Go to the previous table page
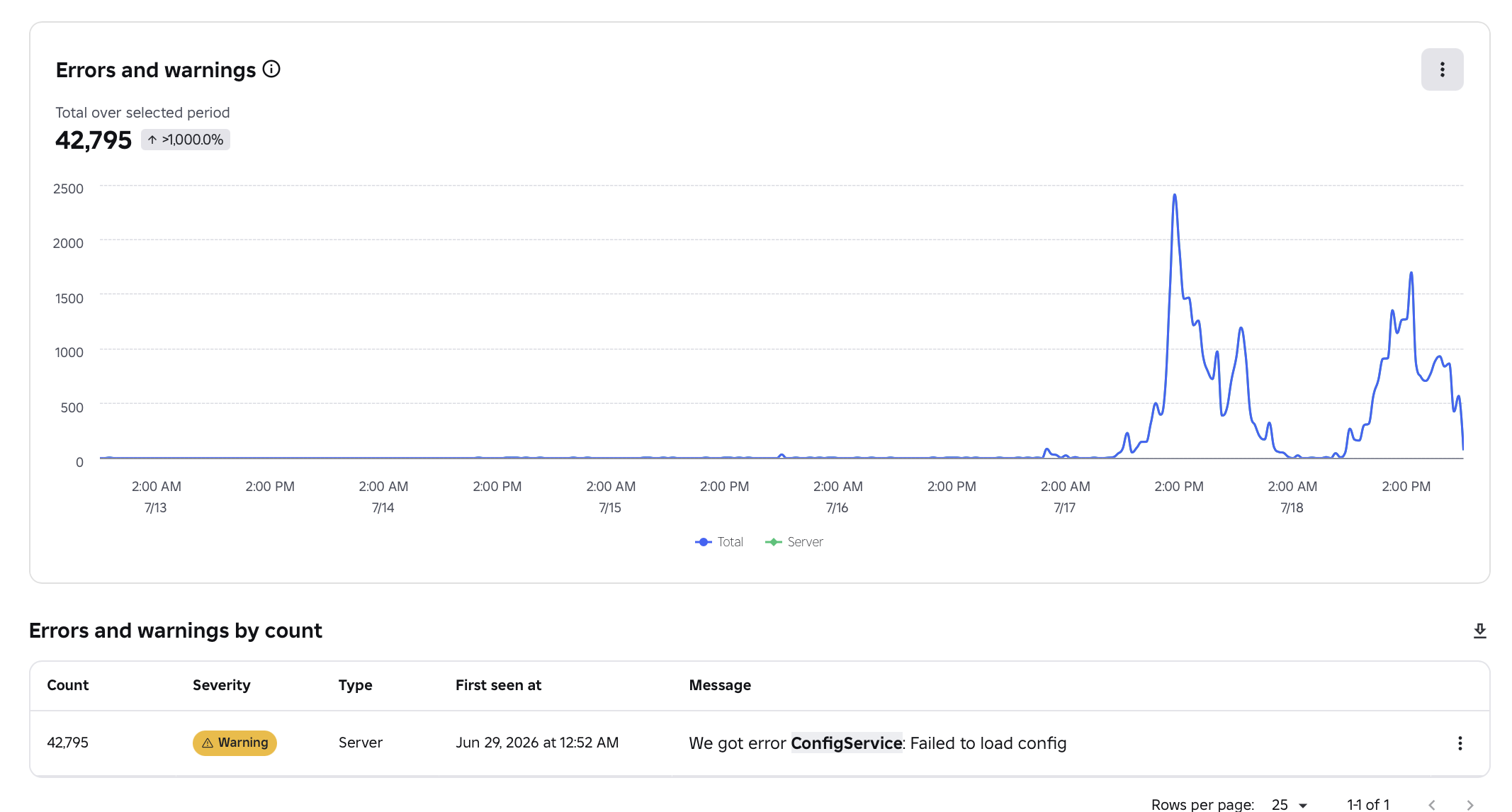 pyautogui.click(x=1432, y=804)
